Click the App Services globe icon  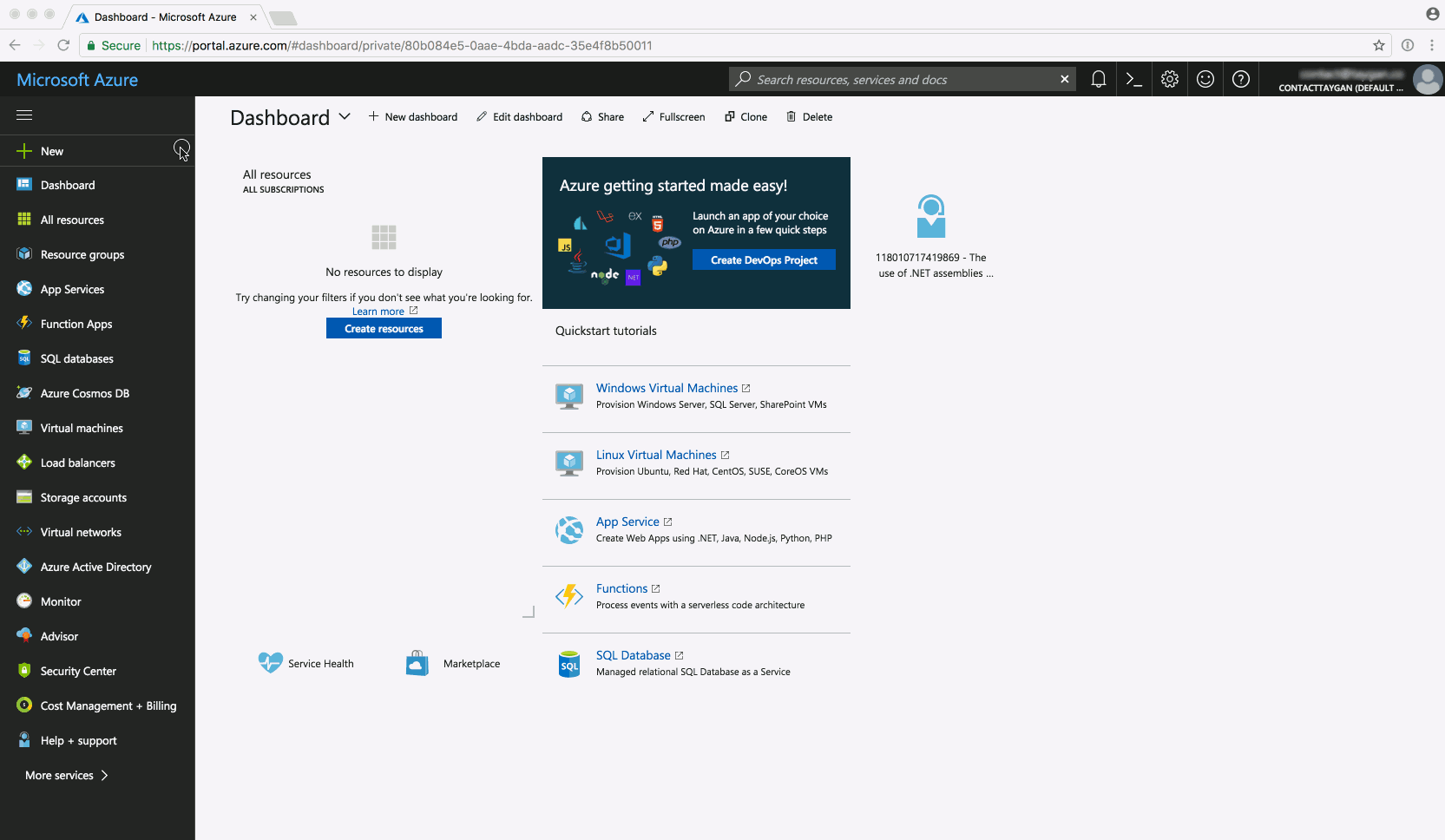(x=24, y=289)
